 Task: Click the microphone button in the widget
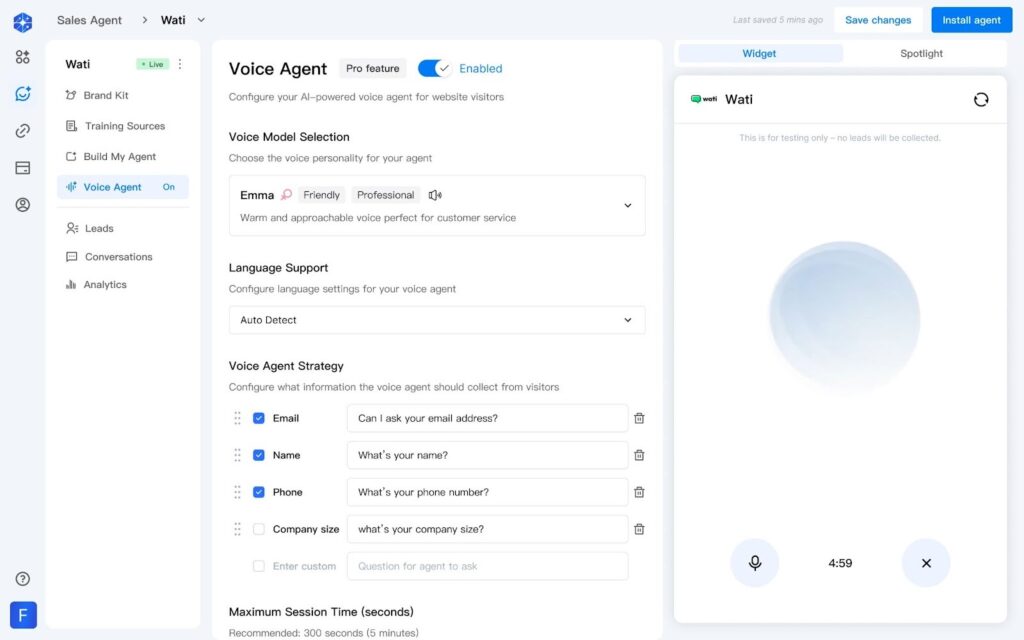click(x=755, y=563)
